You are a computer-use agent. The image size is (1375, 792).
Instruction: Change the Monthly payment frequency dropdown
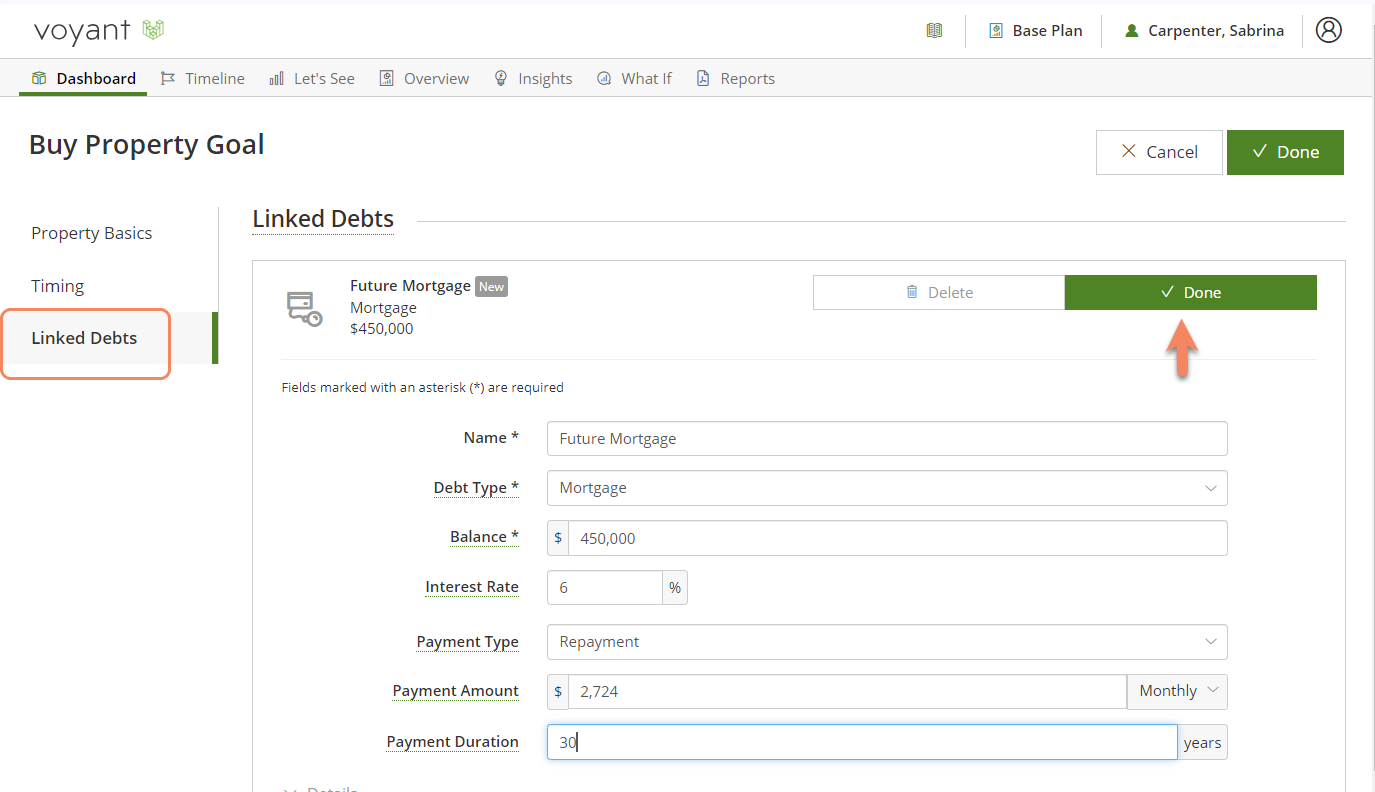point(1177,691)
